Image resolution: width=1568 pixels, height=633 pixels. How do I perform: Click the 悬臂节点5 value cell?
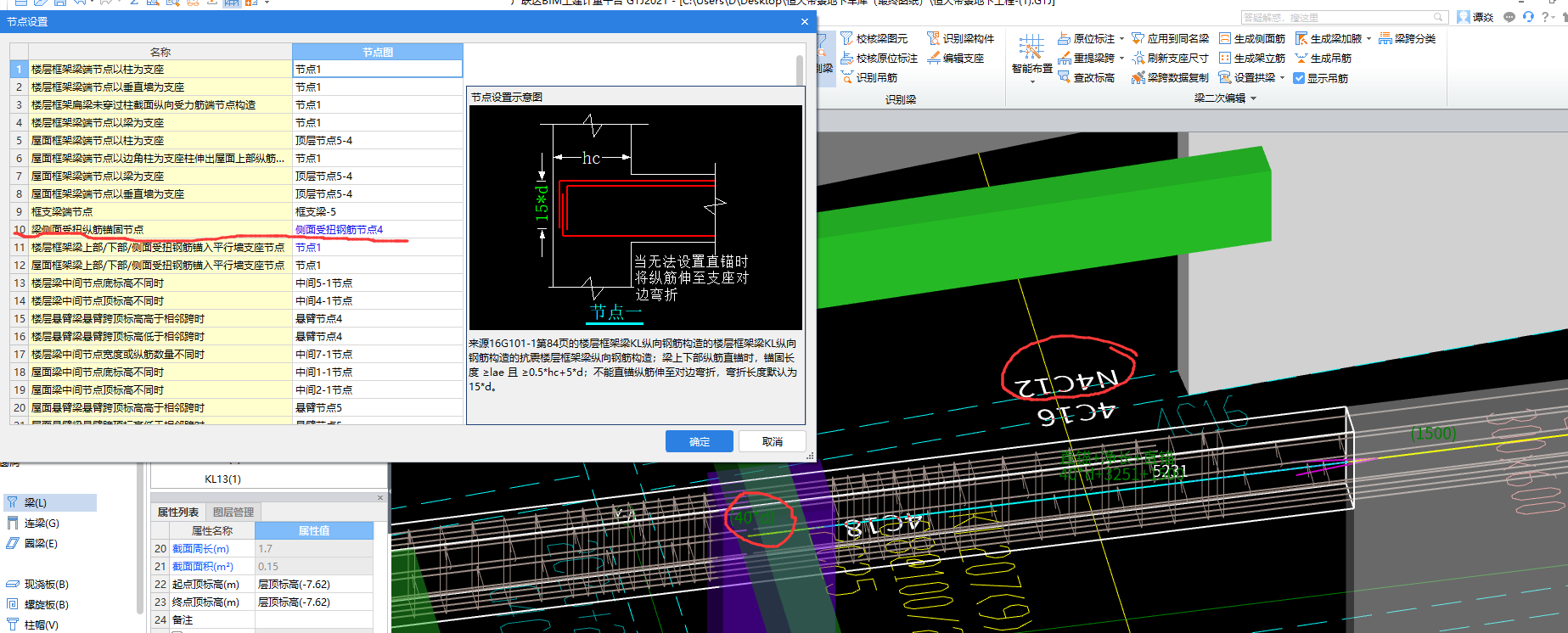pos(378,408)
